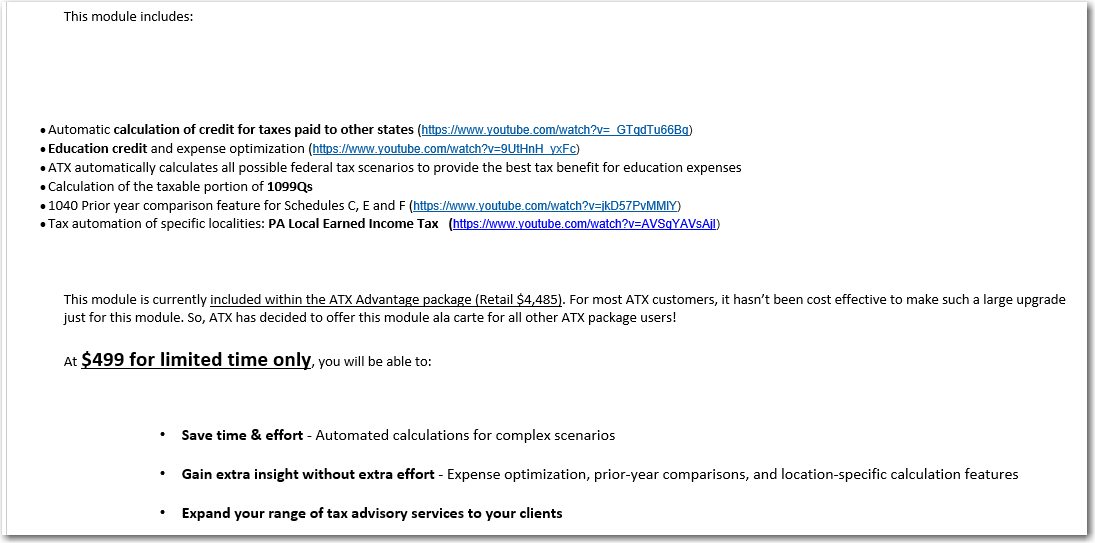Click the bold "PA Local Earned Income Tax" text
Viewport: 1095px width, 543px height.
click(353, 224)
